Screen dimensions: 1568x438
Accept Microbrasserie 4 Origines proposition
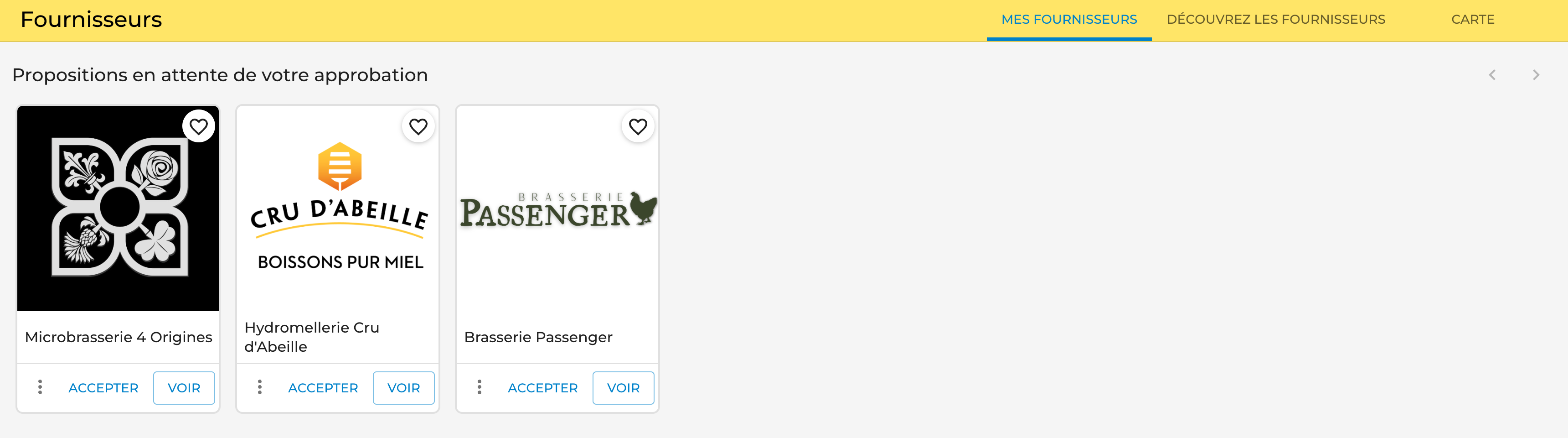(103, 388)
